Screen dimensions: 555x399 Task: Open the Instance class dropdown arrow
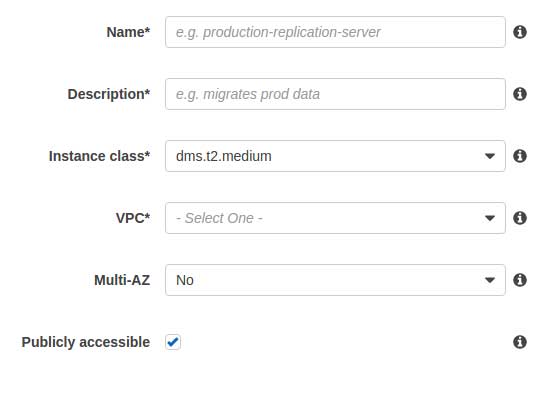tap(490, 156)
